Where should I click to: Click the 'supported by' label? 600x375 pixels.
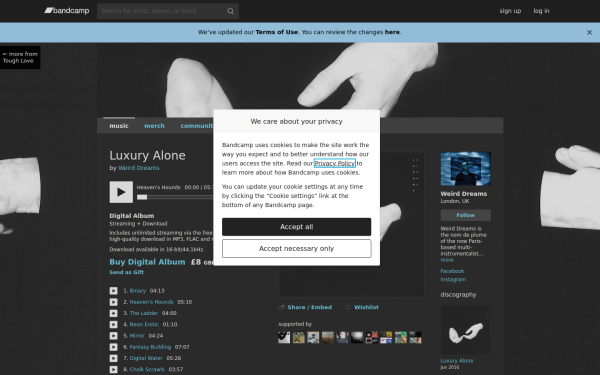pyautogui.click(x=295, y=324)
